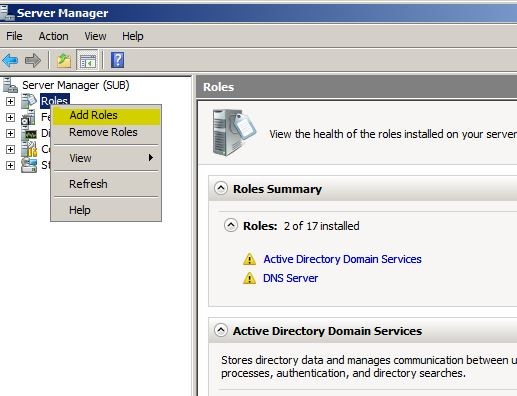Viewport: 517px width, 396px height.
Task: Open the View submenu arrow in context menu
Action: point(151,157)
